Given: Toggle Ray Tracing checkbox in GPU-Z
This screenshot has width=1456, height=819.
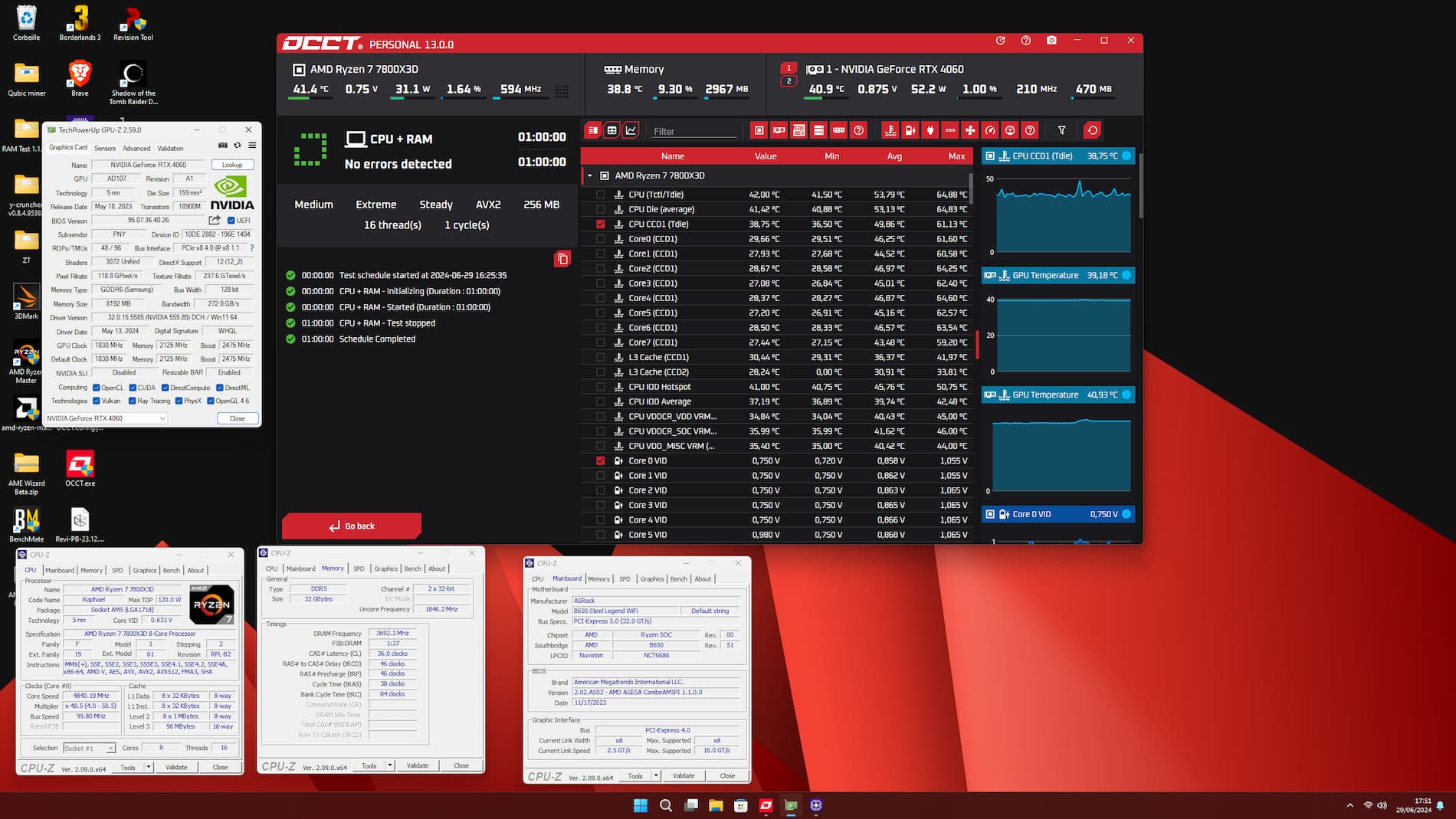Looking at the screenshot, I should pyautogui.click(x=132, y=401).
